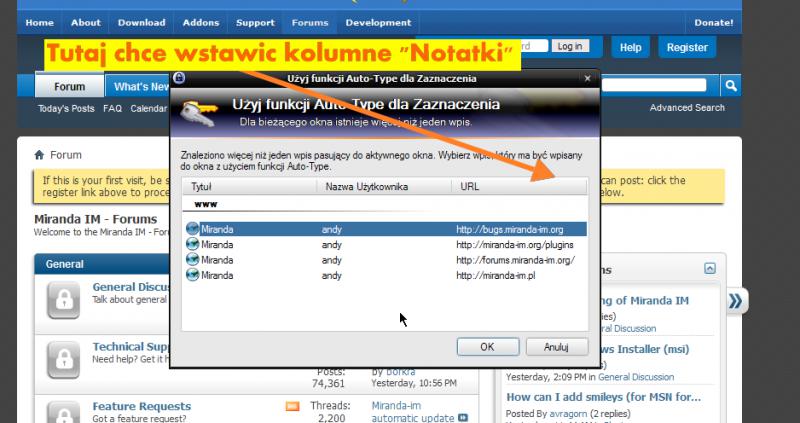Click the globe icon beside forums.miranda-im.org entry

click(192, 260)
